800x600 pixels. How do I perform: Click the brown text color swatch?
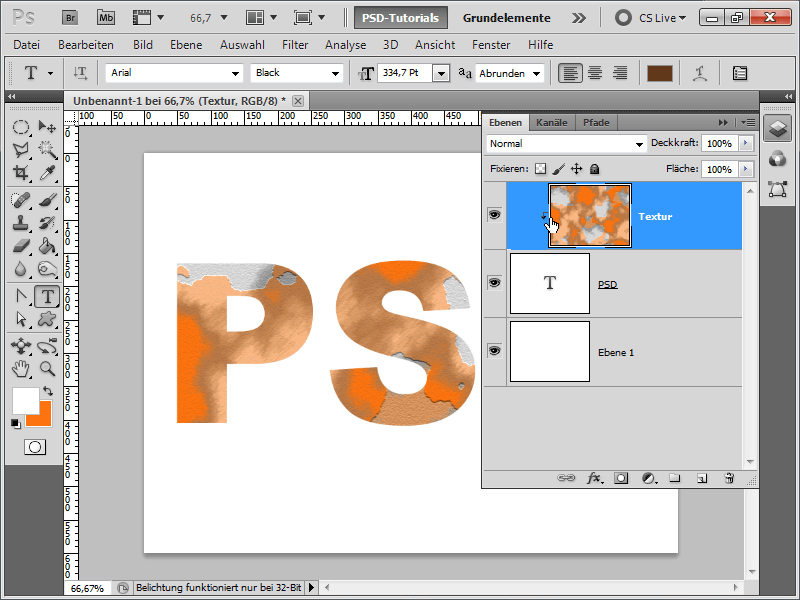[659, 73]
